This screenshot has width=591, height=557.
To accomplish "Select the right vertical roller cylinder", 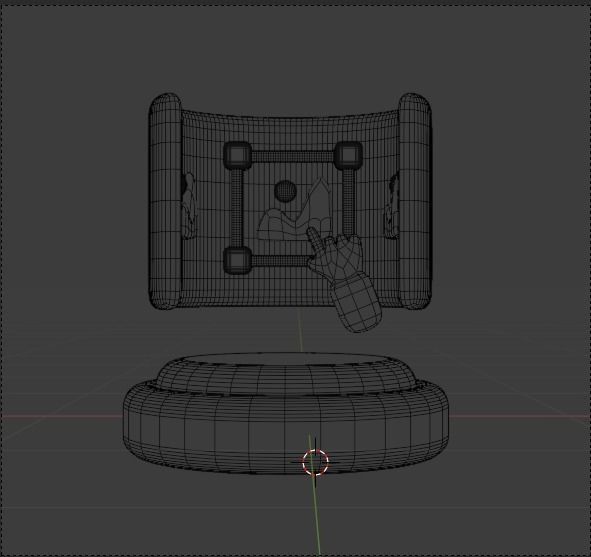I will 415,201.
